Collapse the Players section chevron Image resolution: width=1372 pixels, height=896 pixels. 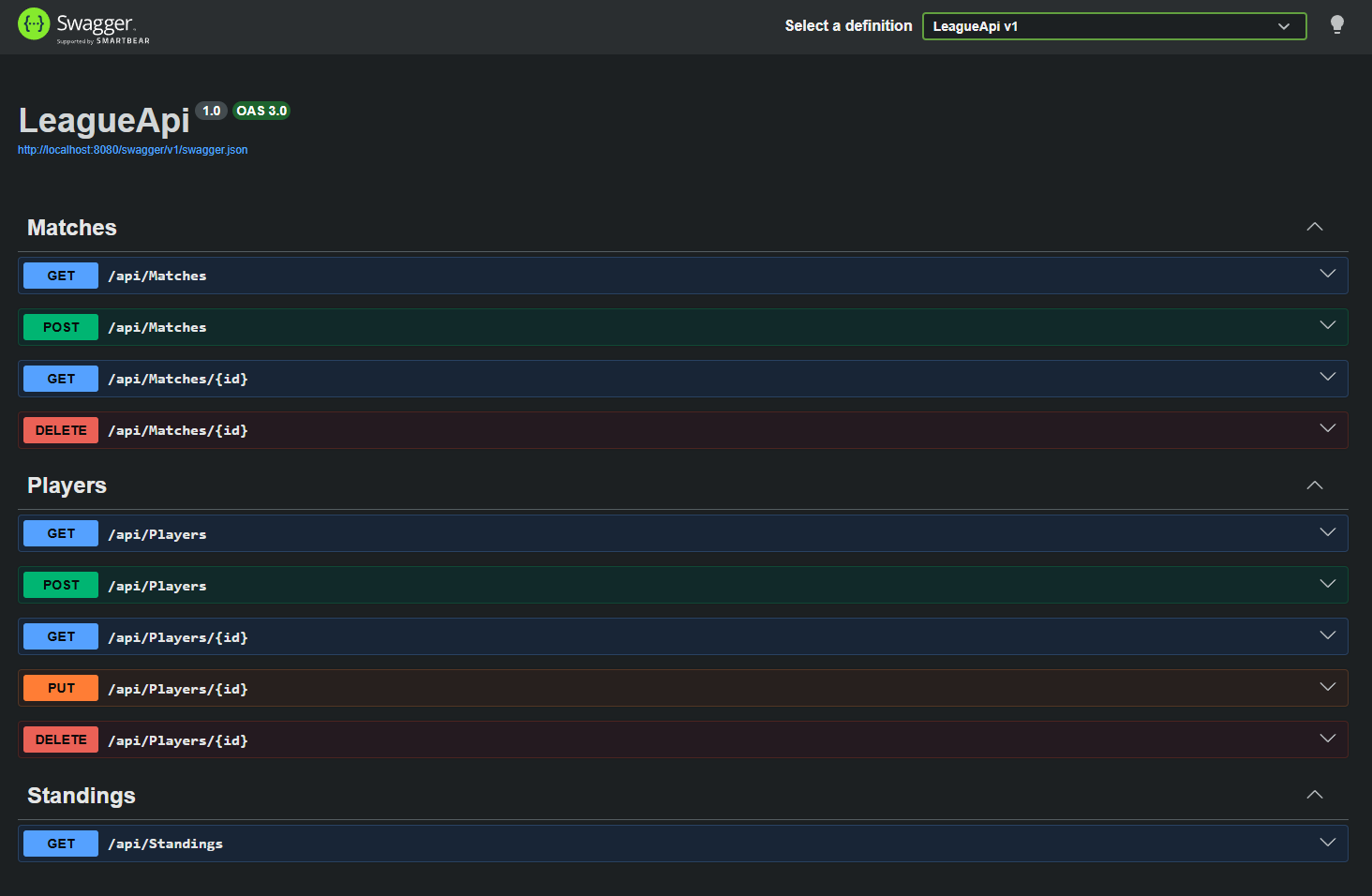tap(1315, 485)
